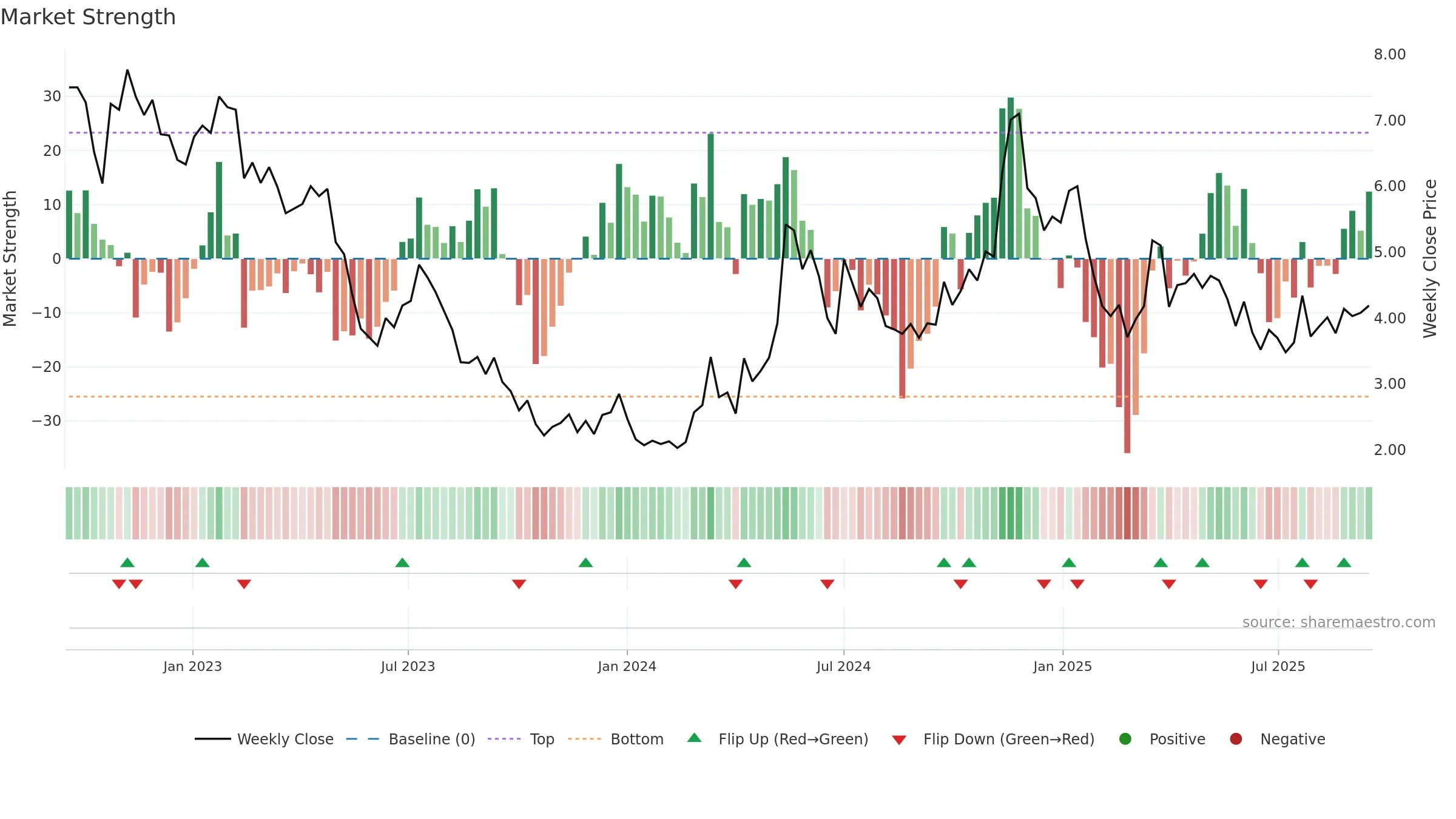Click the vertical Market Strength axis title

click(x=10, y=258)
